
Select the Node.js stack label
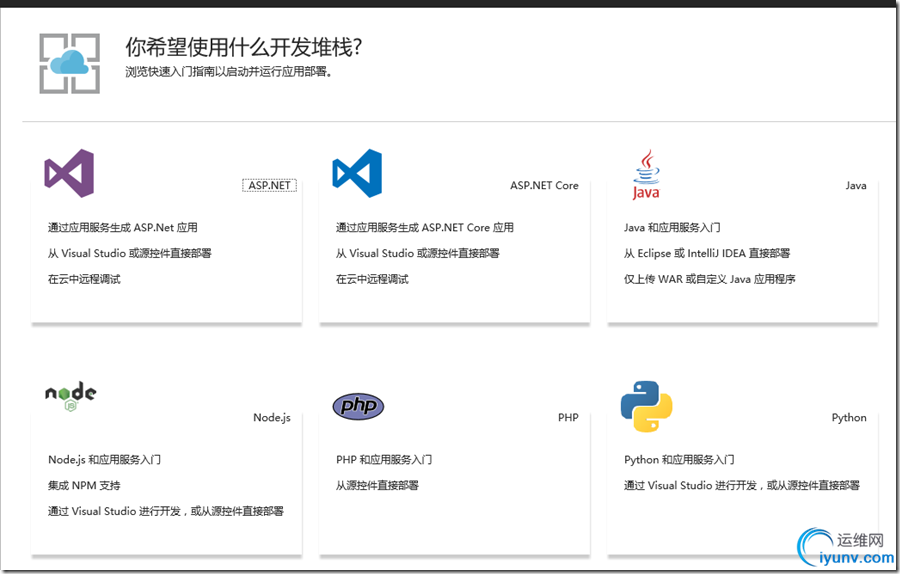point(271,417)
